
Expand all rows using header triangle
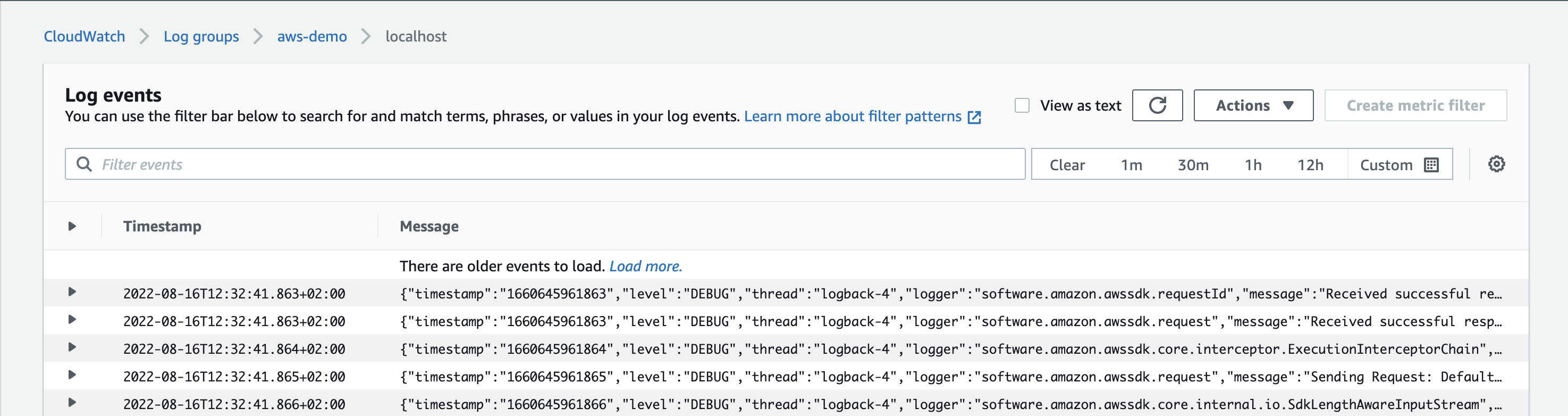click(x=72, y=227)
